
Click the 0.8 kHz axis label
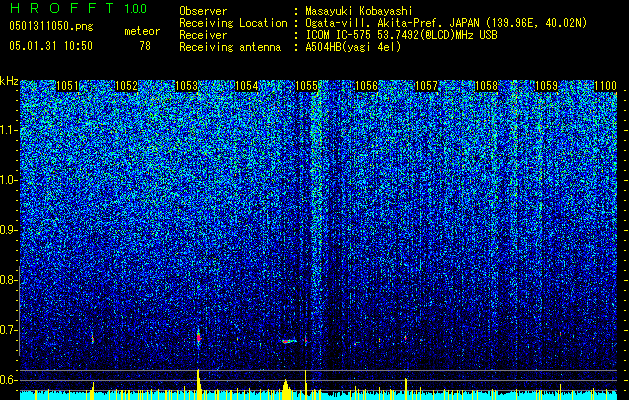pos(8,280)
